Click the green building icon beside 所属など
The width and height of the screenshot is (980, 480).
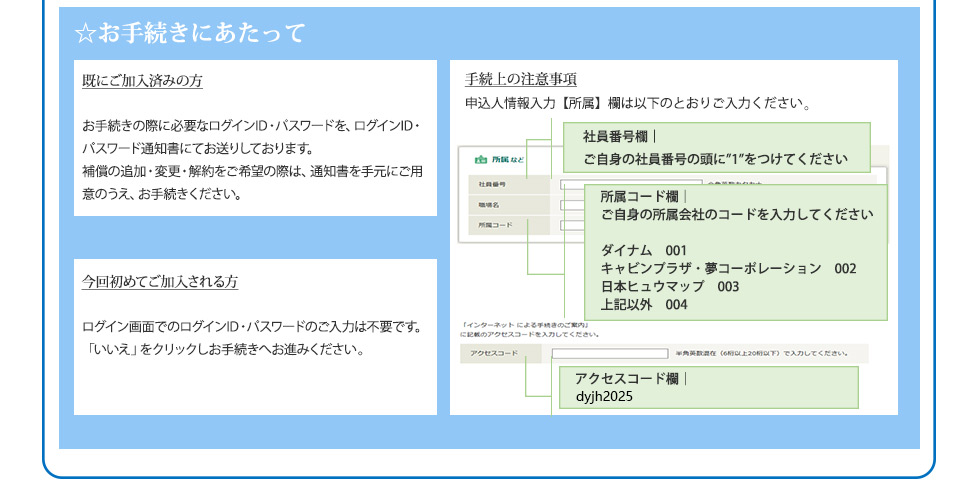480,160
